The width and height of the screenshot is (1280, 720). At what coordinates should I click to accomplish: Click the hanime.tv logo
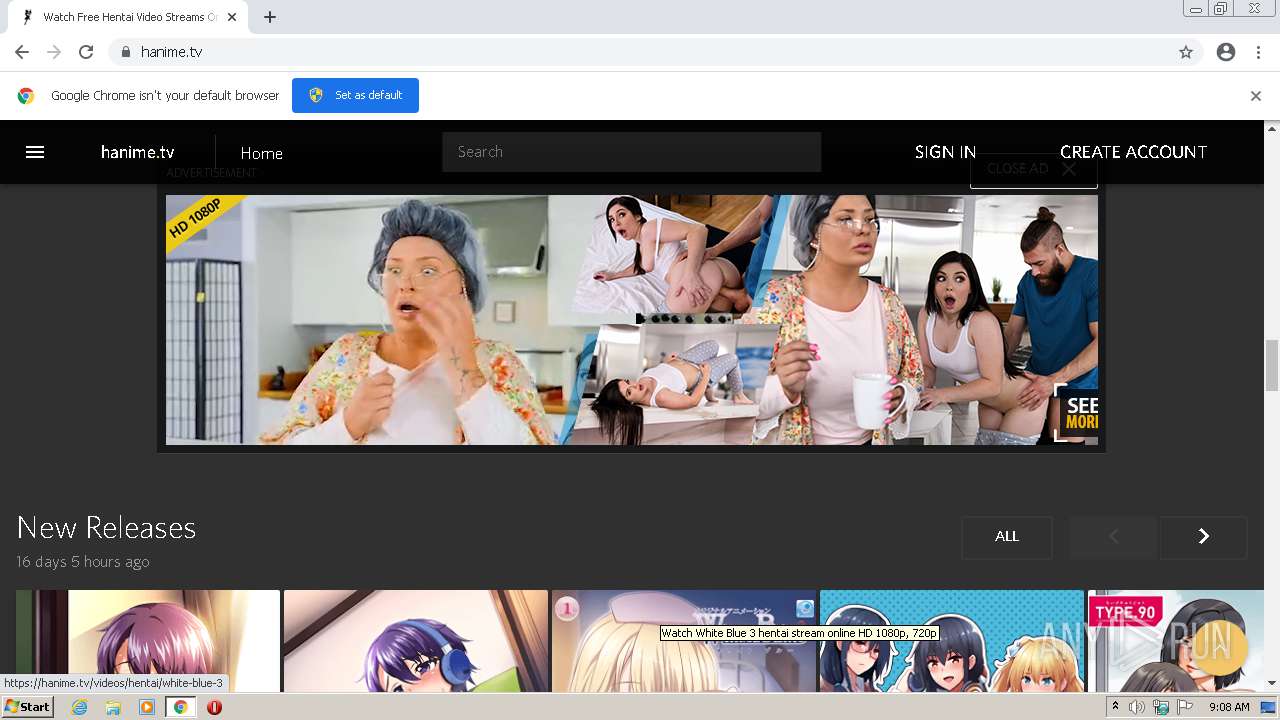tap(138, 152)
